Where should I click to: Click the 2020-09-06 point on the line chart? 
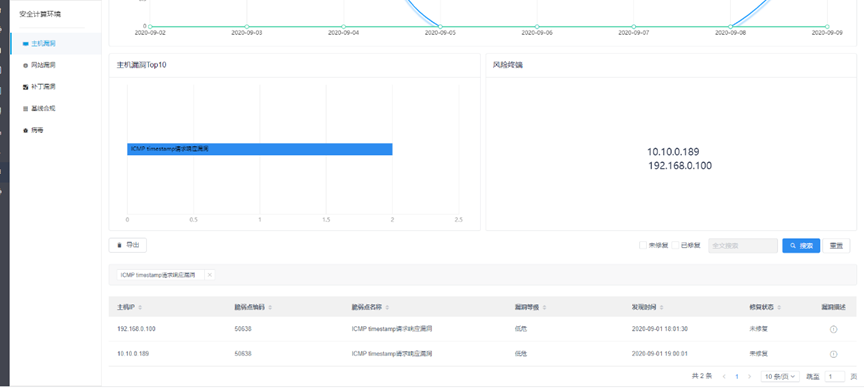[537, 26]
